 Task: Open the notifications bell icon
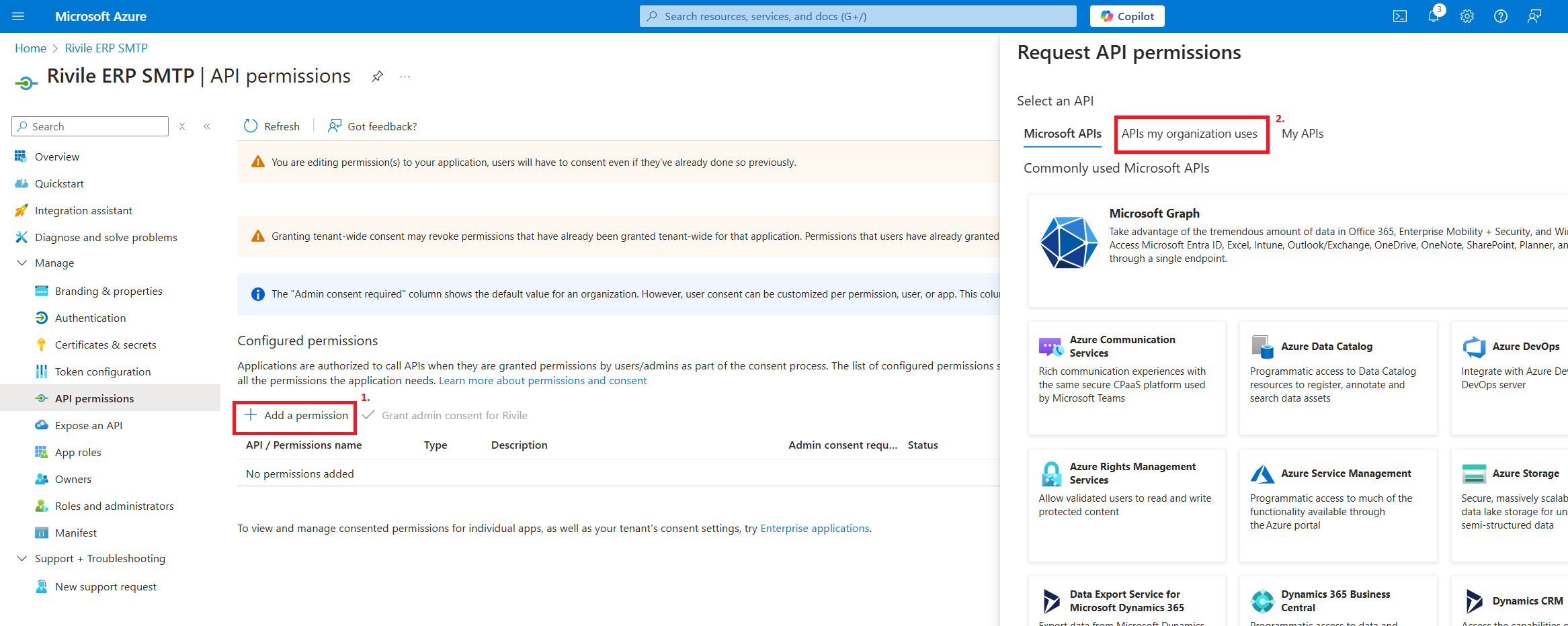(x=1433, y=16)
